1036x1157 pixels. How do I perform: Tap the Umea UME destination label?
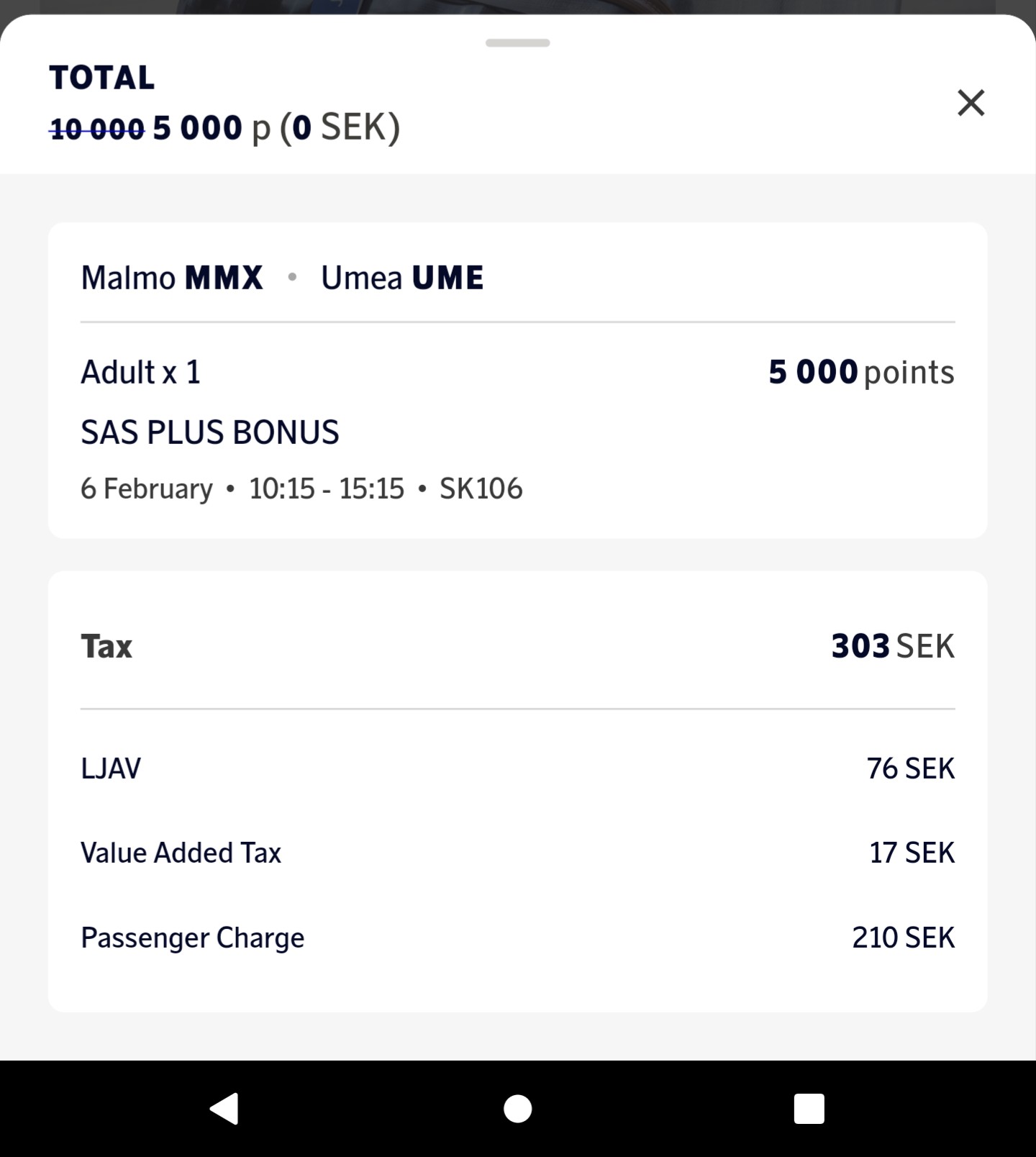[401, 278]
